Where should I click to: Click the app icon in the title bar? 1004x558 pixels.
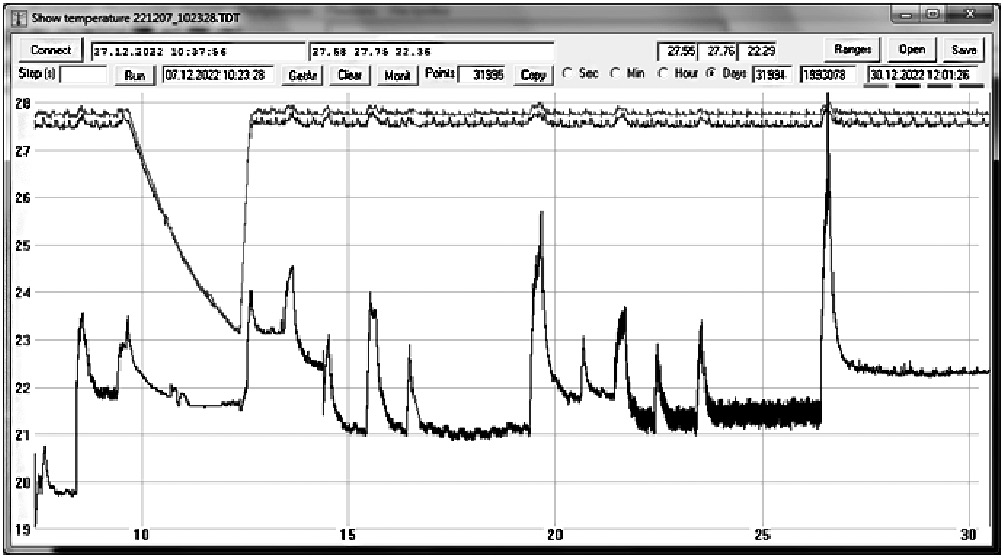18,18
